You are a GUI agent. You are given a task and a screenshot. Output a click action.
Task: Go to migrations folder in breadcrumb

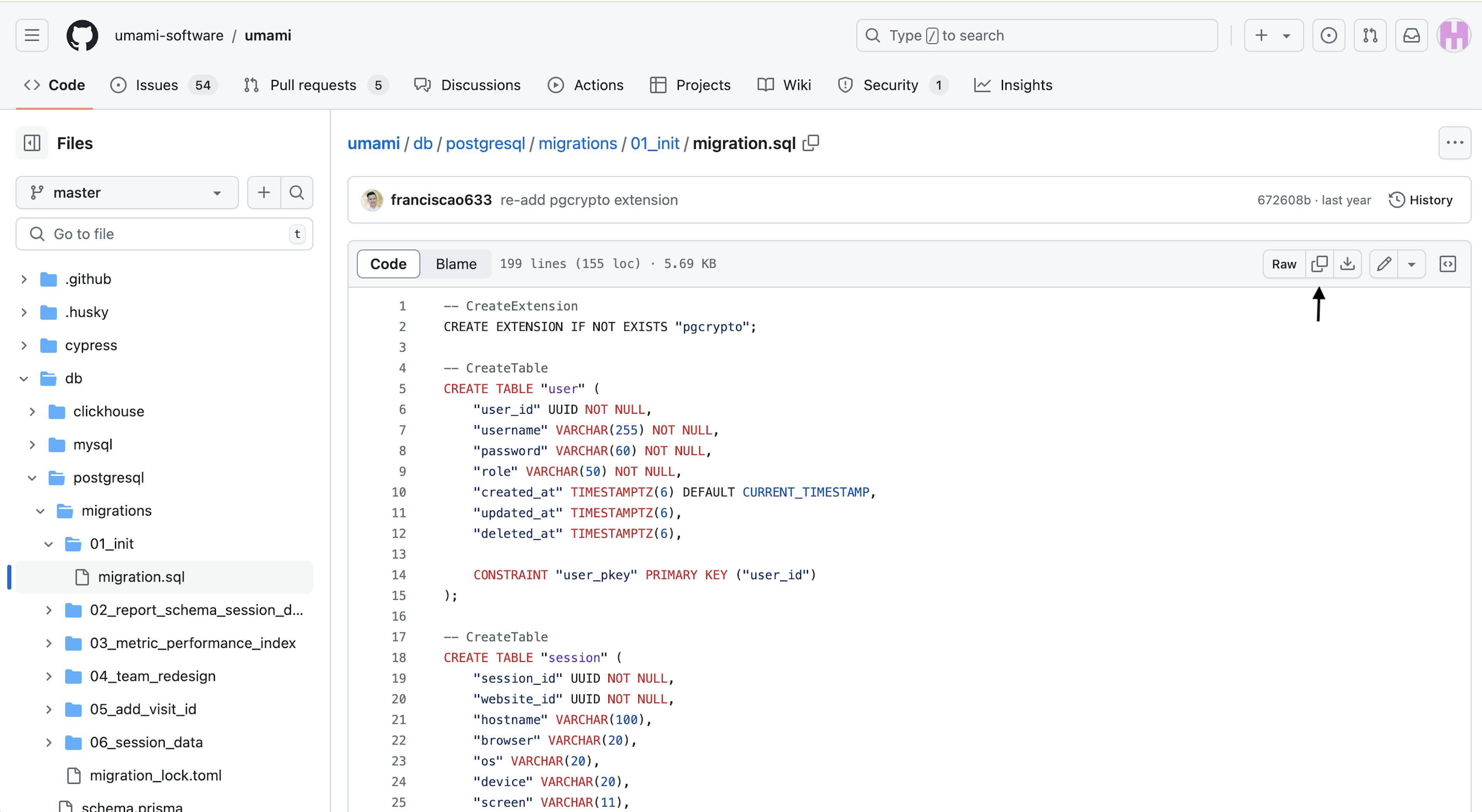[578, 143]
